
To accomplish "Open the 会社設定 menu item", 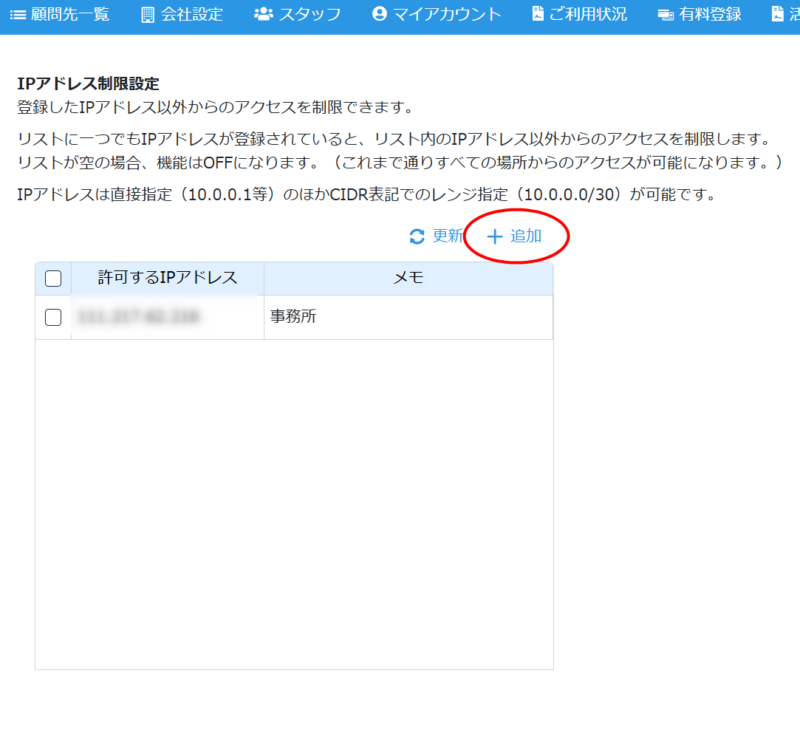I will [182, 14].
